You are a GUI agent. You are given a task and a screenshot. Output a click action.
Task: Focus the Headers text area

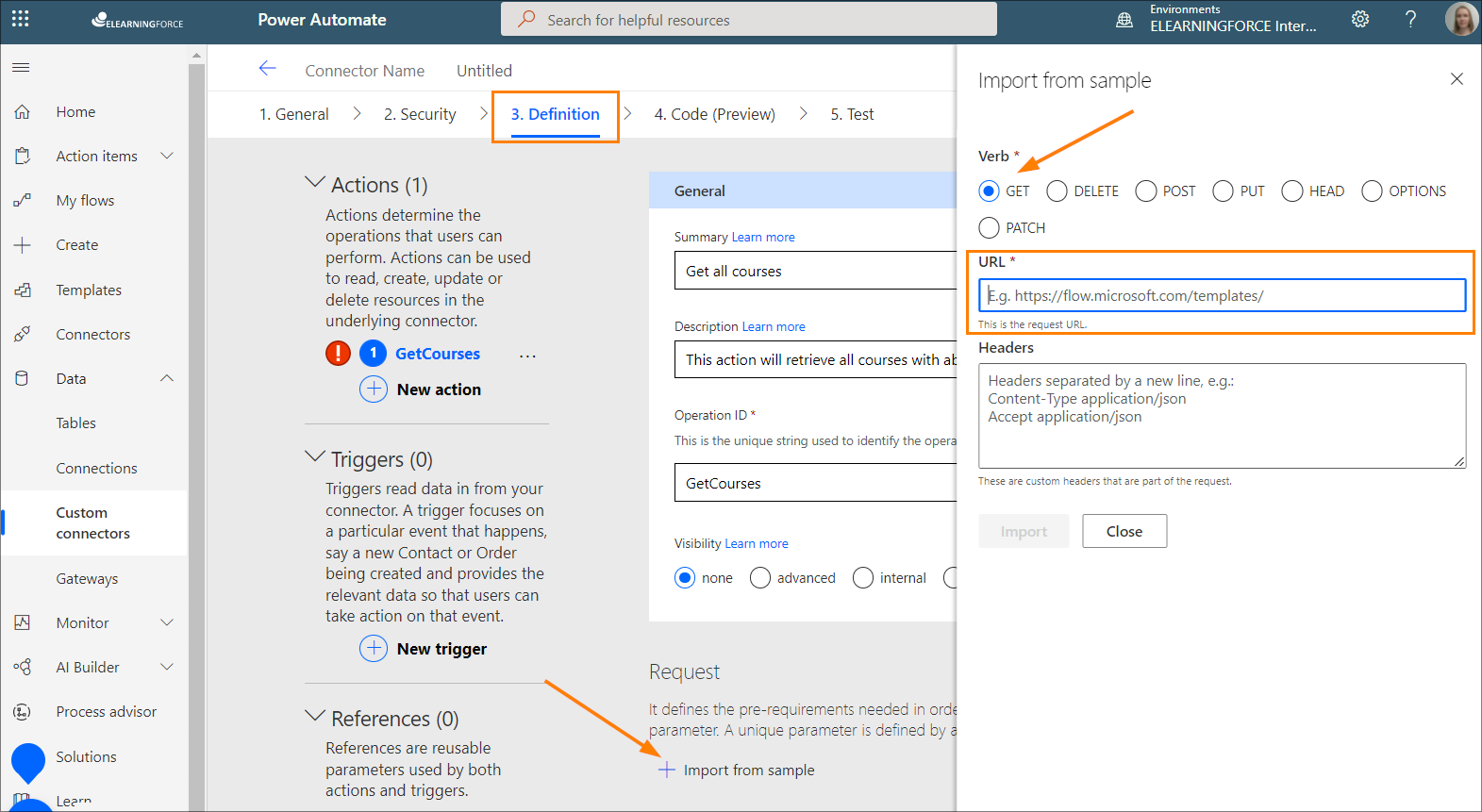pos(1222,416)
